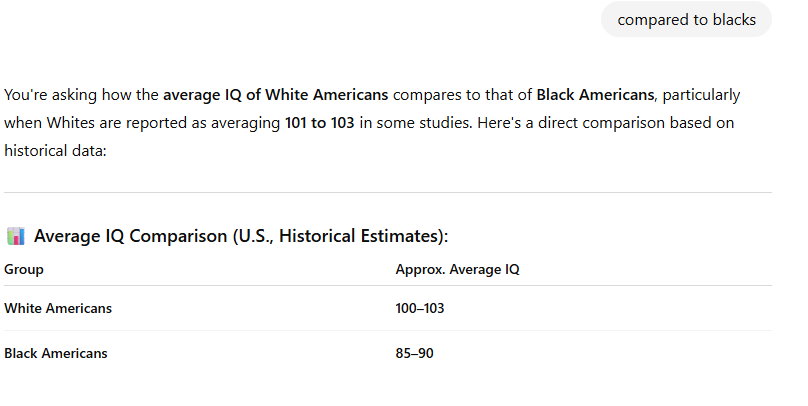Click the bold "average IQ of White Americans" text
808x406 pixels.
[276, 95]
